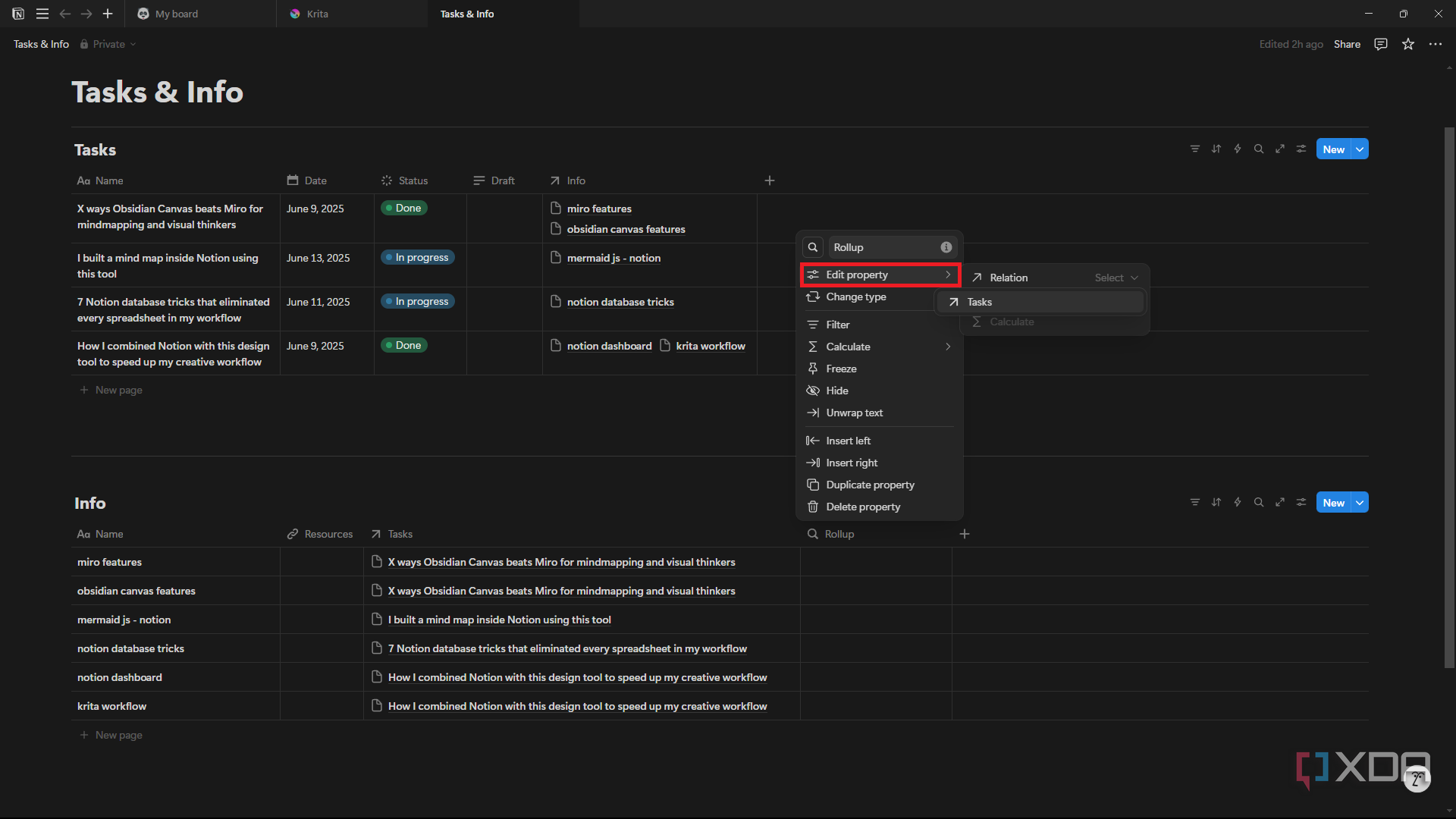Expand the New dropdown arrow in Info

tap(1360, 503)
